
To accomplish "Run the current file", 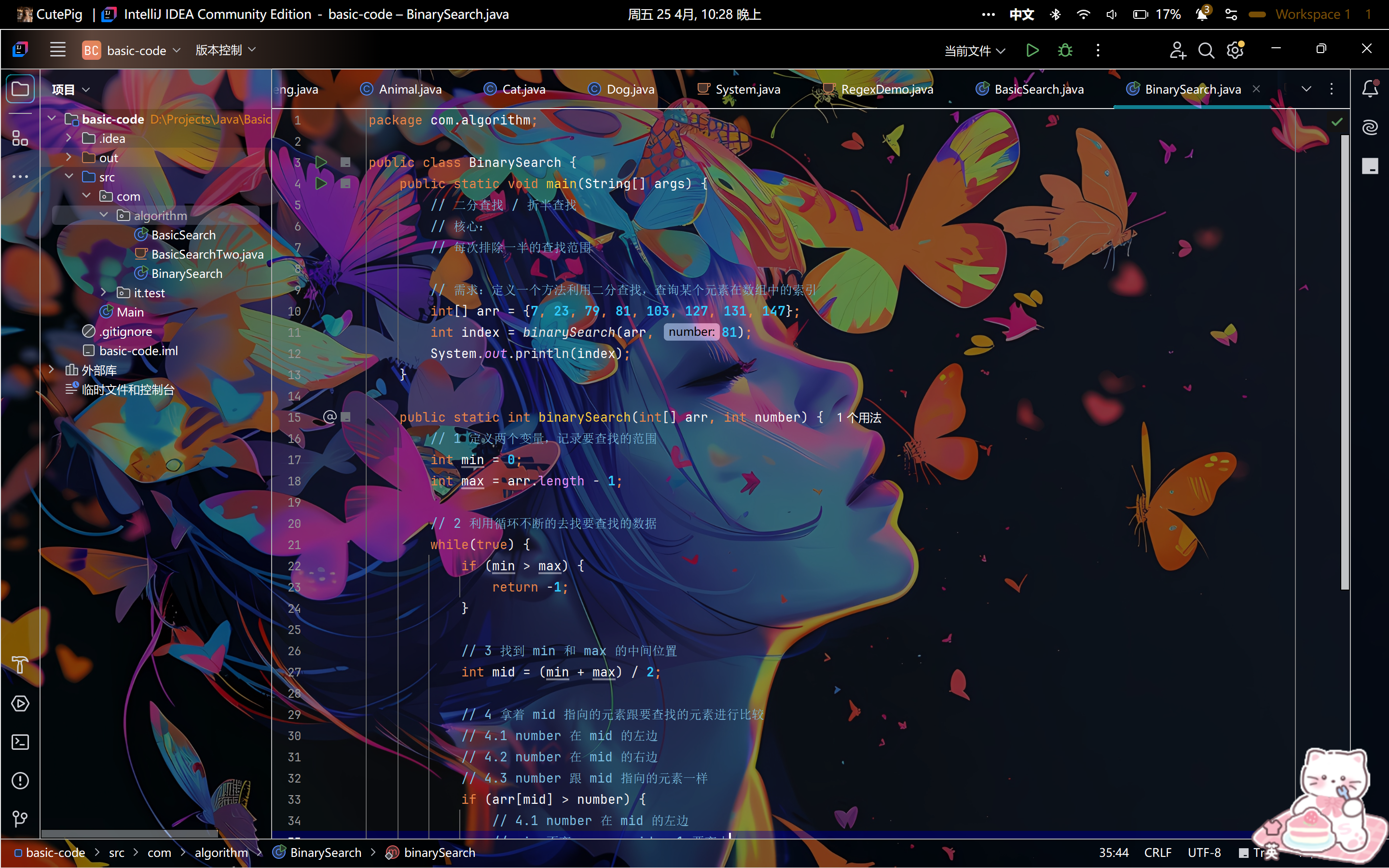I will pos(1032,51).
